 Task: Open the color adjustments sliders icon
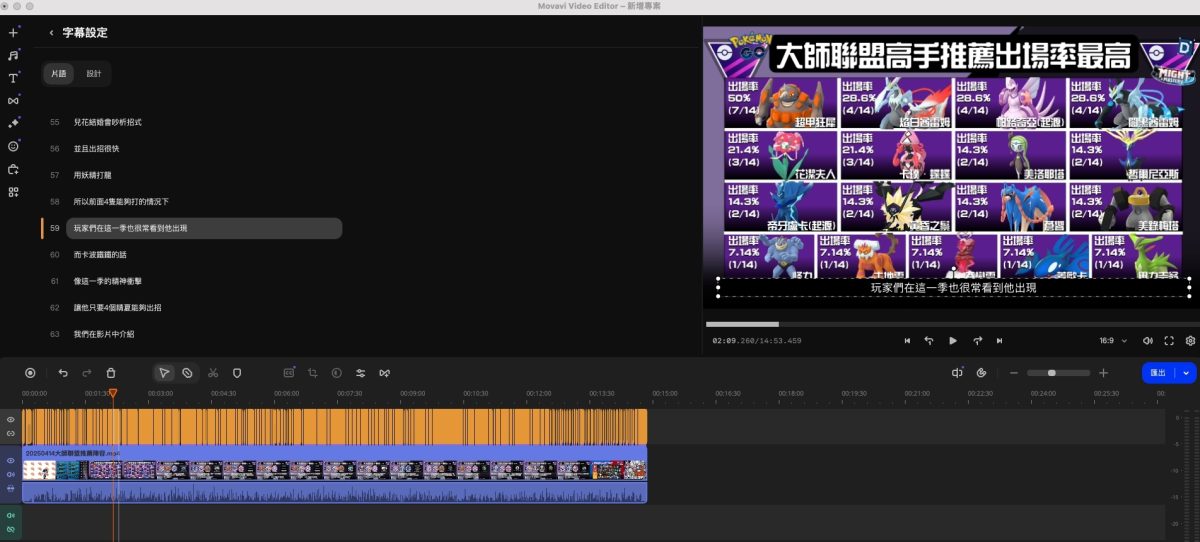(361, 373)
